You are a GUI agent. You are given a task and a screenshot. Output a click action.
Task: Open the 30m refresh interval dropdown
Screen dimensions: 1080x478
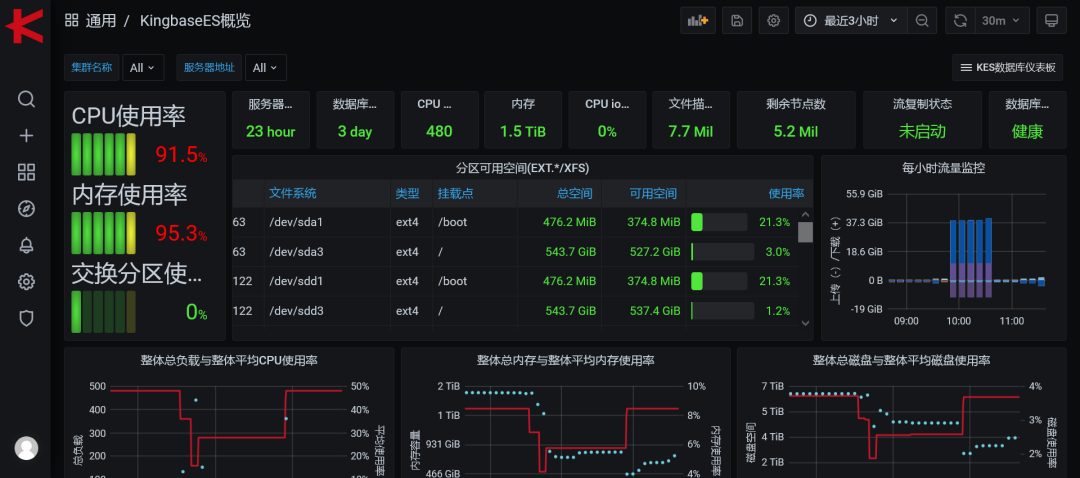(x=1002, y=21)
